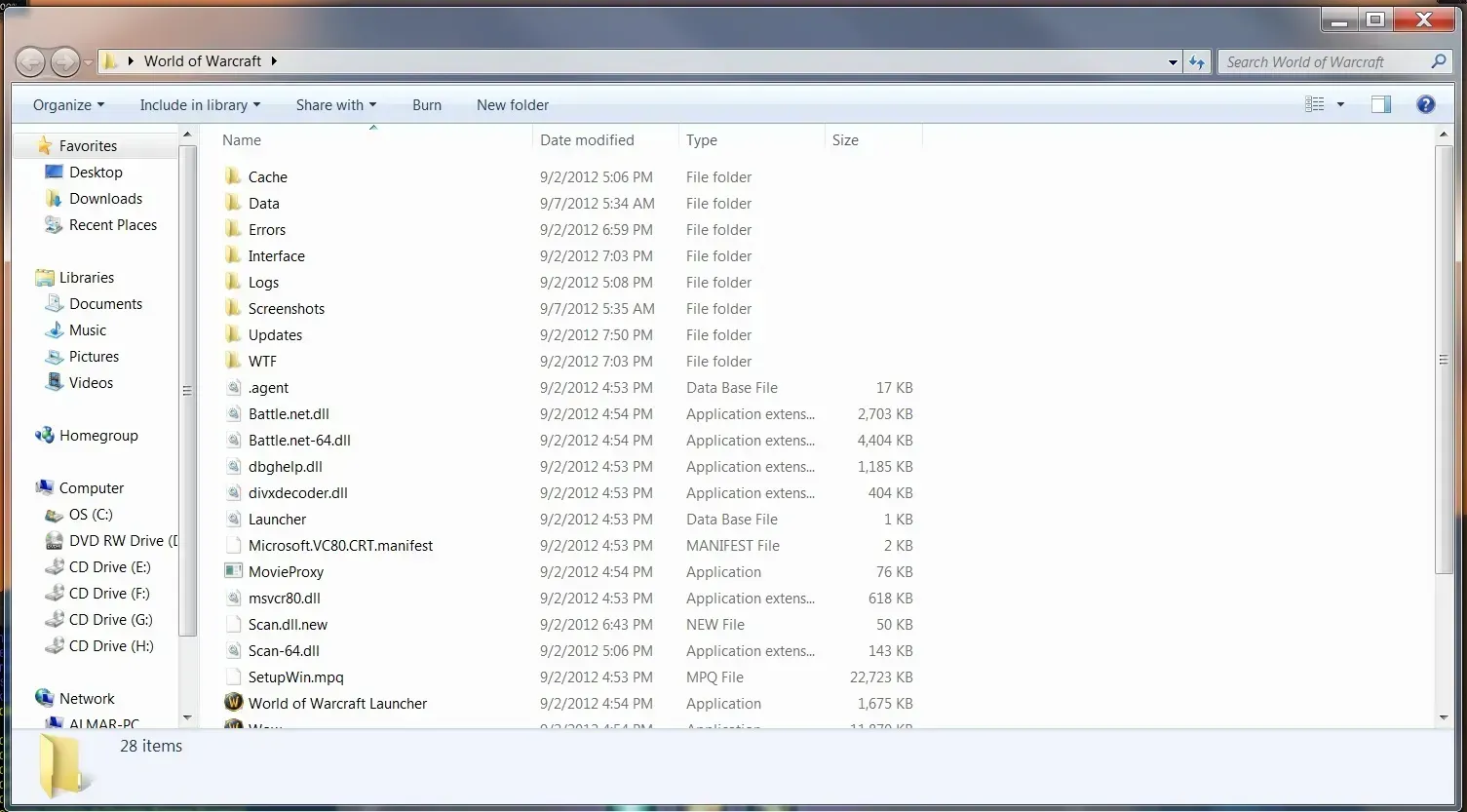Click the change view icon
The image size is (1467, 812).
[x=1314, y=104]
